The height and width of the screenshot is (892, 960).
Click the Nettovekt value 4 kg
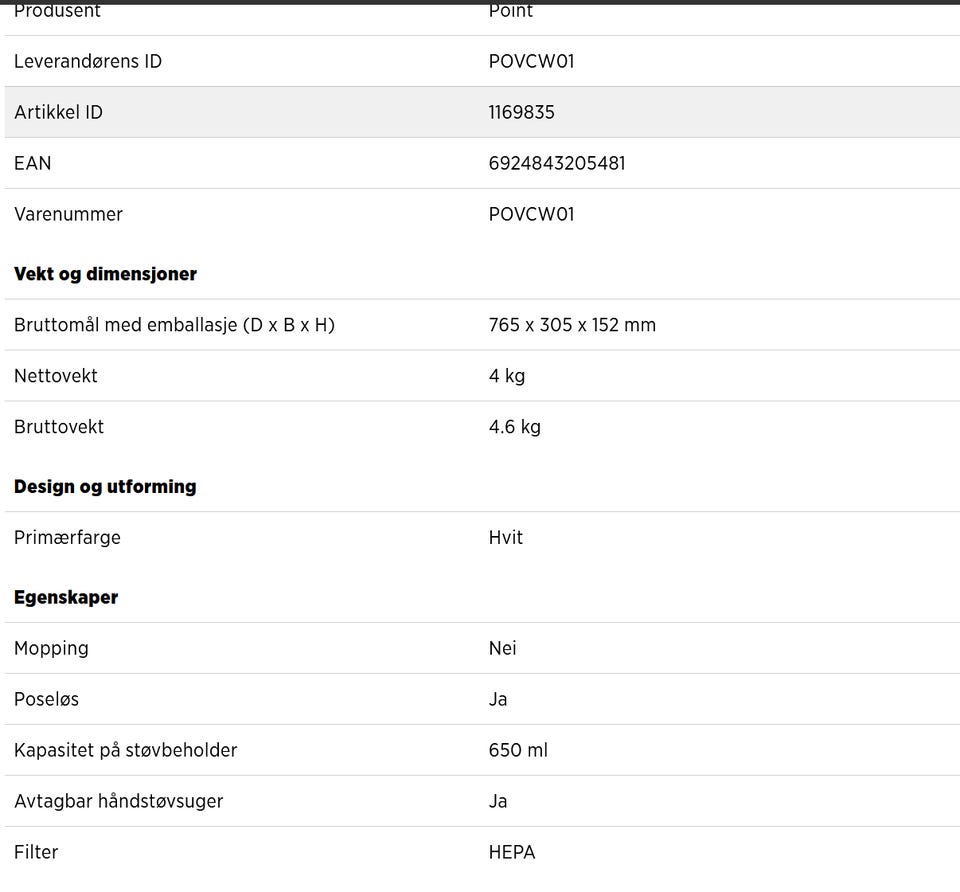(x=507, y=376)
